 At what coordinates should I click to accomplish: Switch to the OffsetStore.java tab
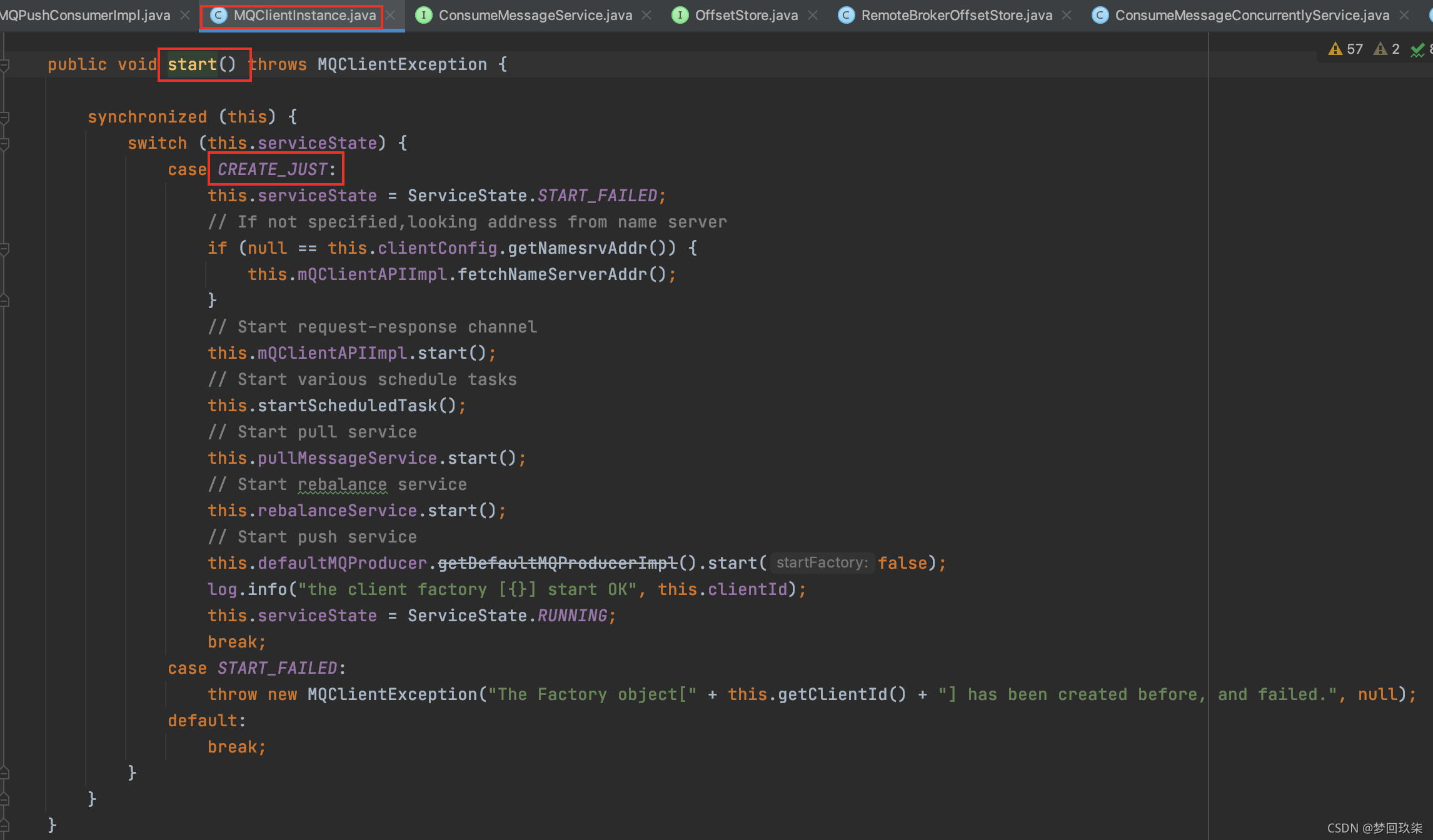point(746,15)
